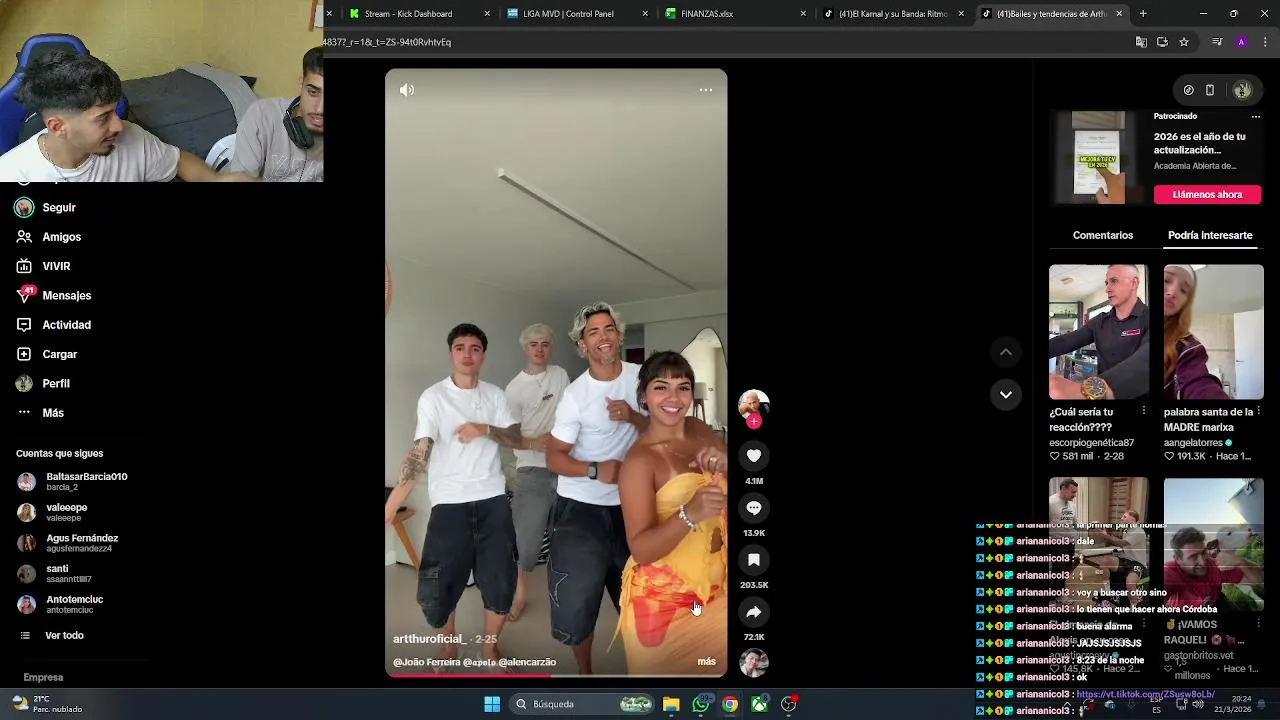
Task: Click the Cargar plus-square icon
Action: [24, 354]
